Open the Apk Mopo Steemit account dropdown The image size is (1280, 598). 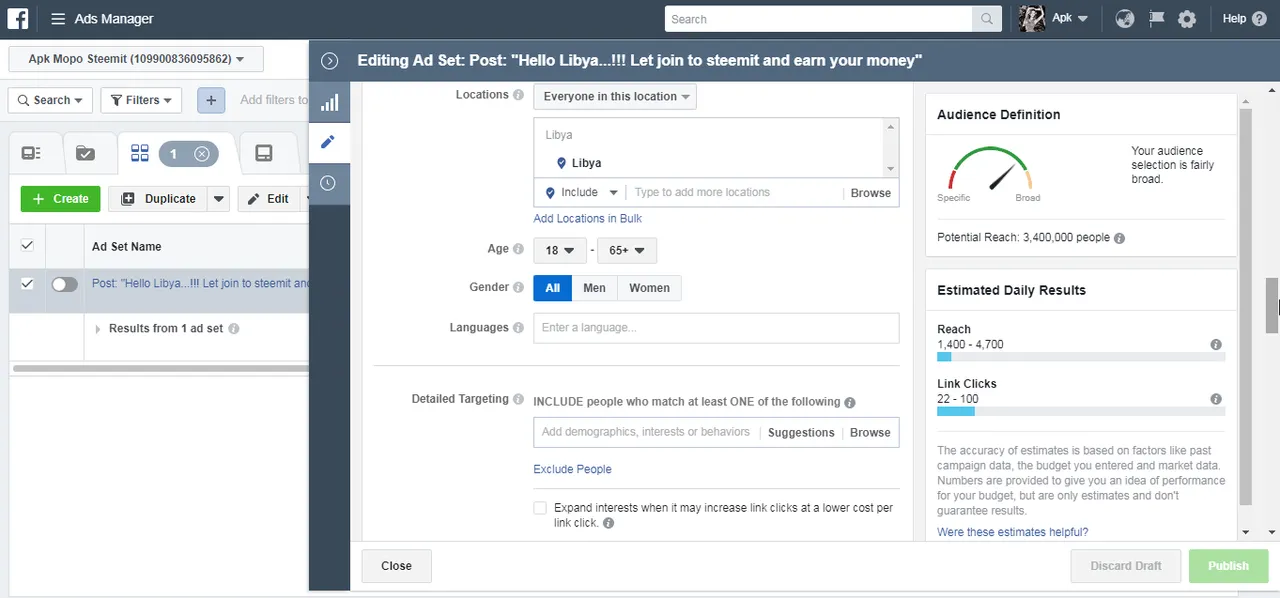point(136,59)
